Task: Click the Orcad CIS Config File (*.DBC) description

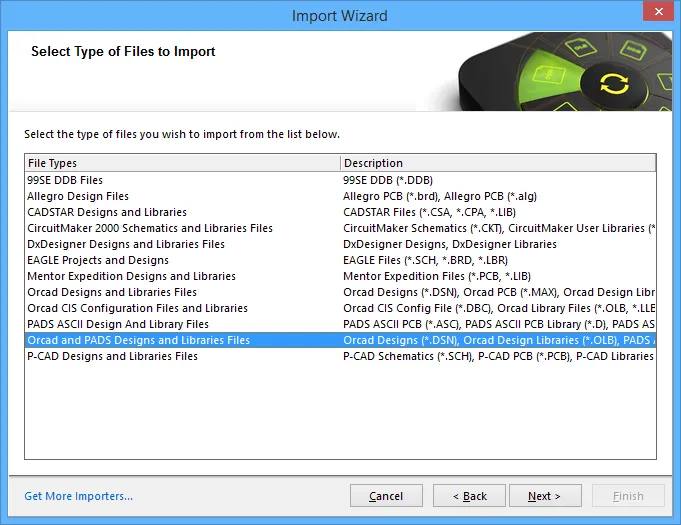Action: pos(499,308)
